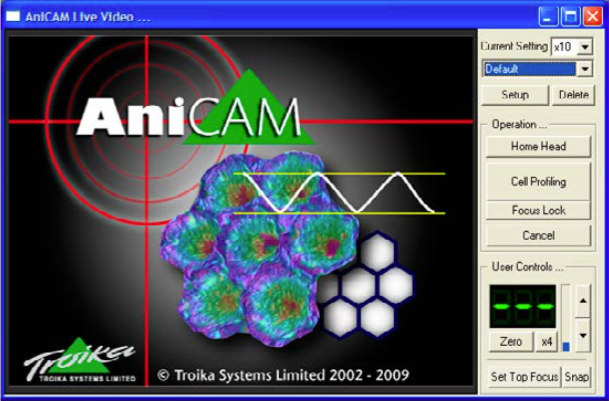
Task: Click the focus up arrow button
Action: pyautogui.click(x=583, y=301)
